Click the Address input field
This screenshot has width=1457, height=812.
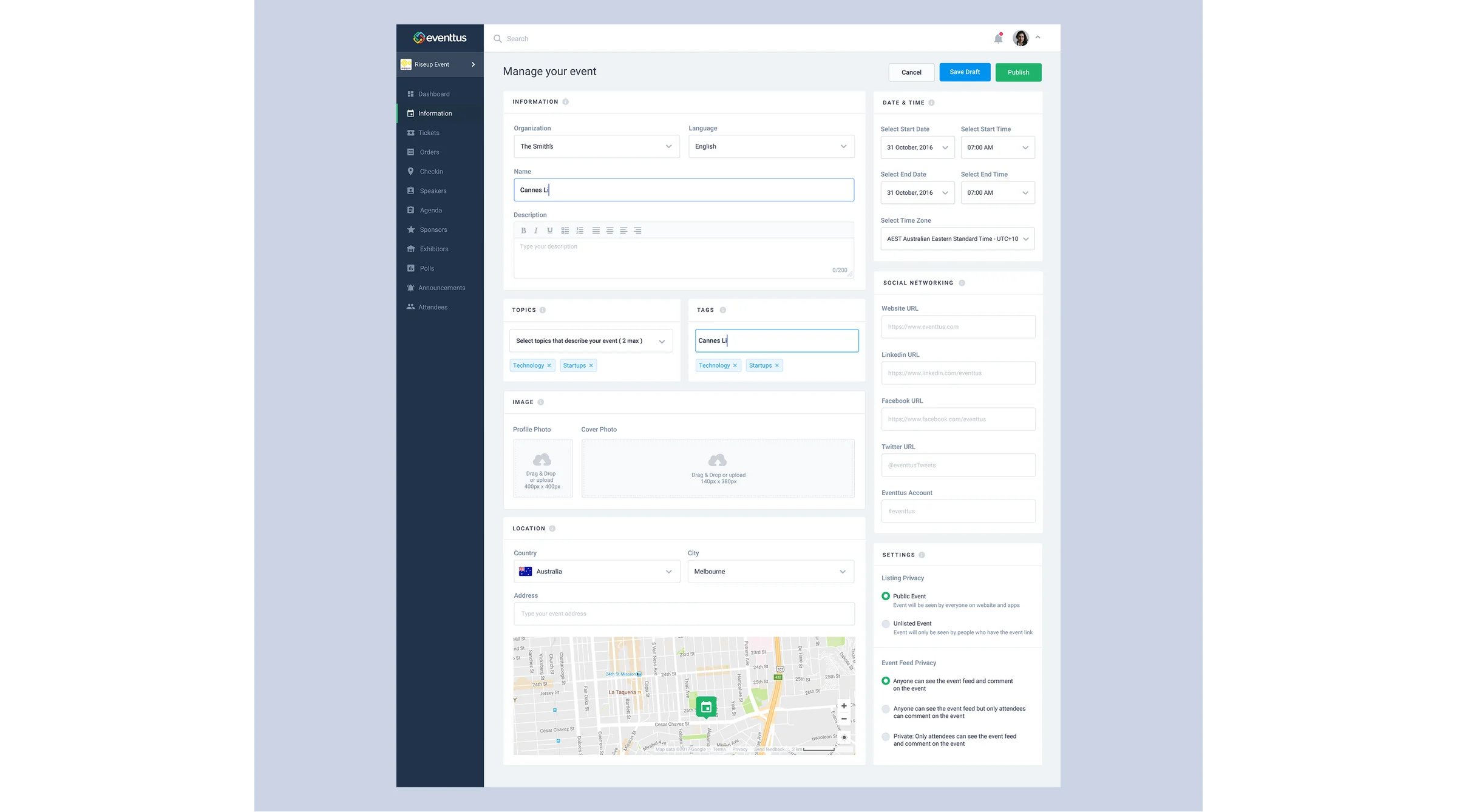coord(684,614)
